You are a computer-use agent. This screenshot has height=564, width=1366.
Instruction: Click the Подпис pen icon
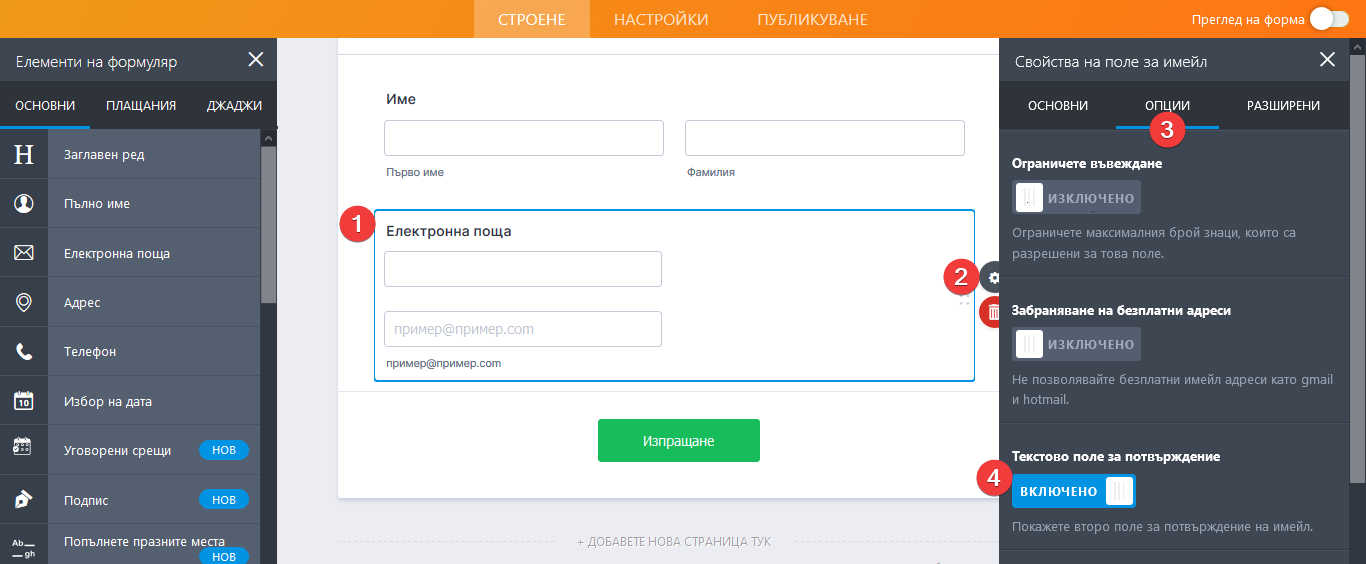click(24, 500)
